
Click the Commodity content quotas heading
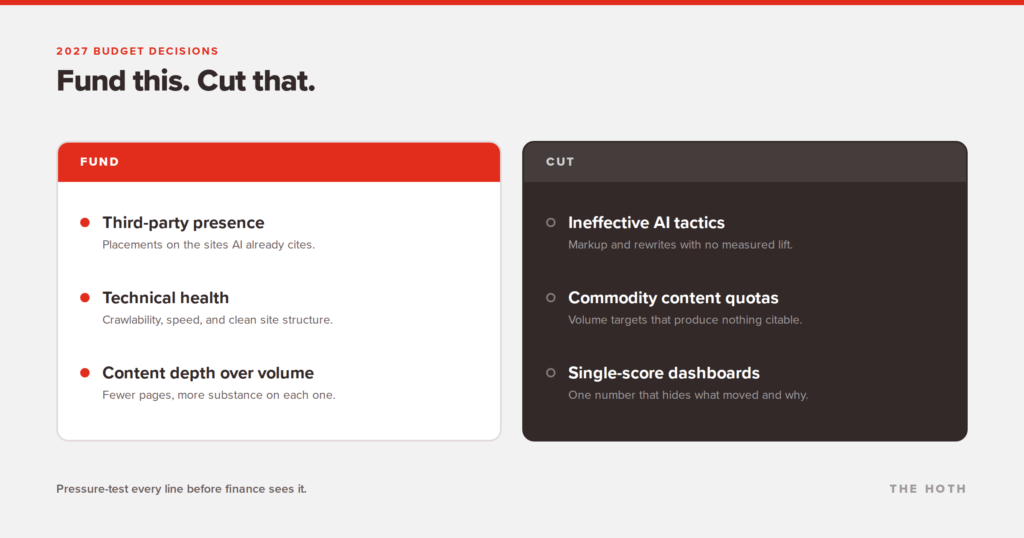pyautogui.click(x=673, y=298)
